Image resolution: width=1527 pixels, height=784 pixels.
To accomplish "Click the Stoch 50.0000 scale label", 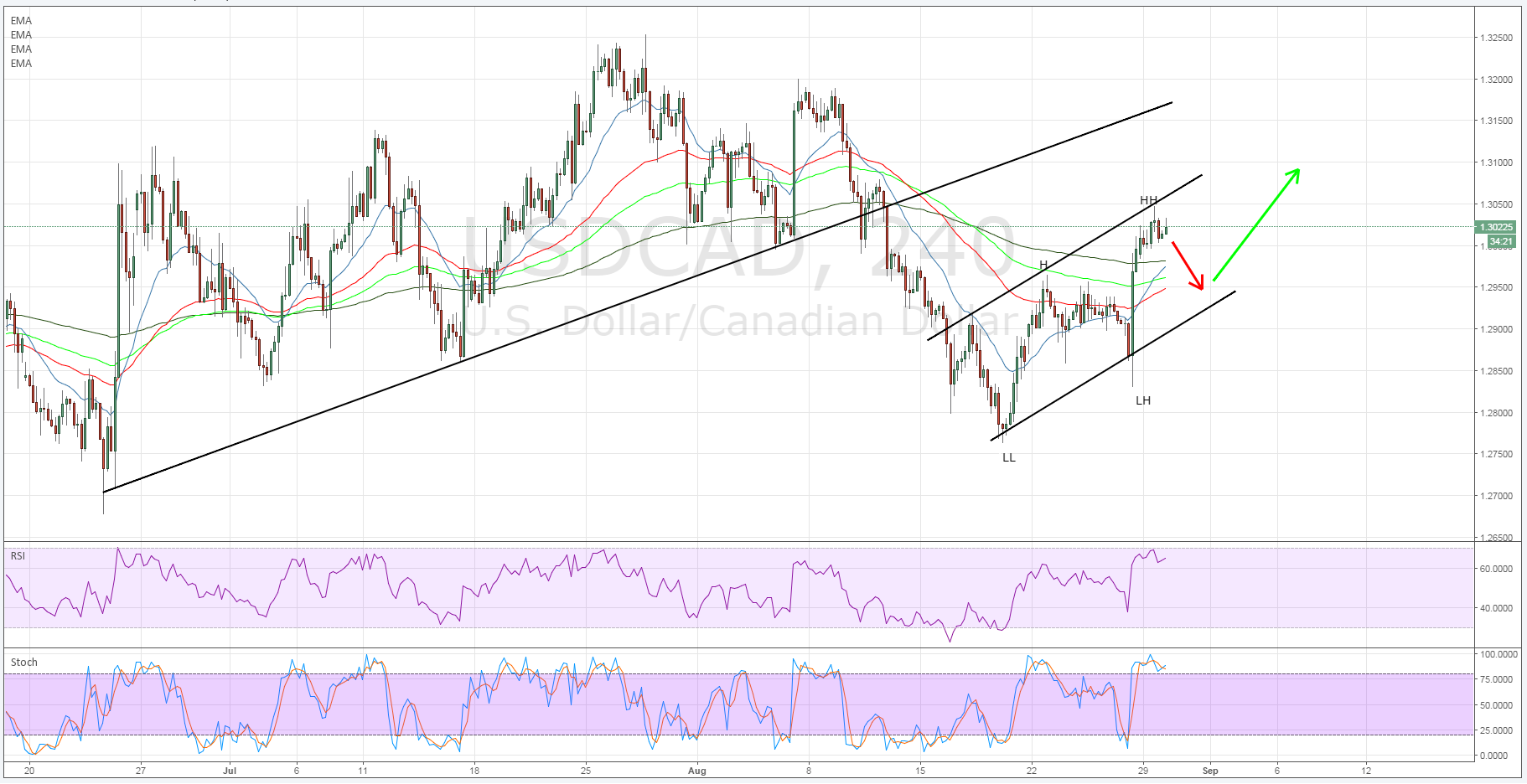I will click(x=1496, y=705).
